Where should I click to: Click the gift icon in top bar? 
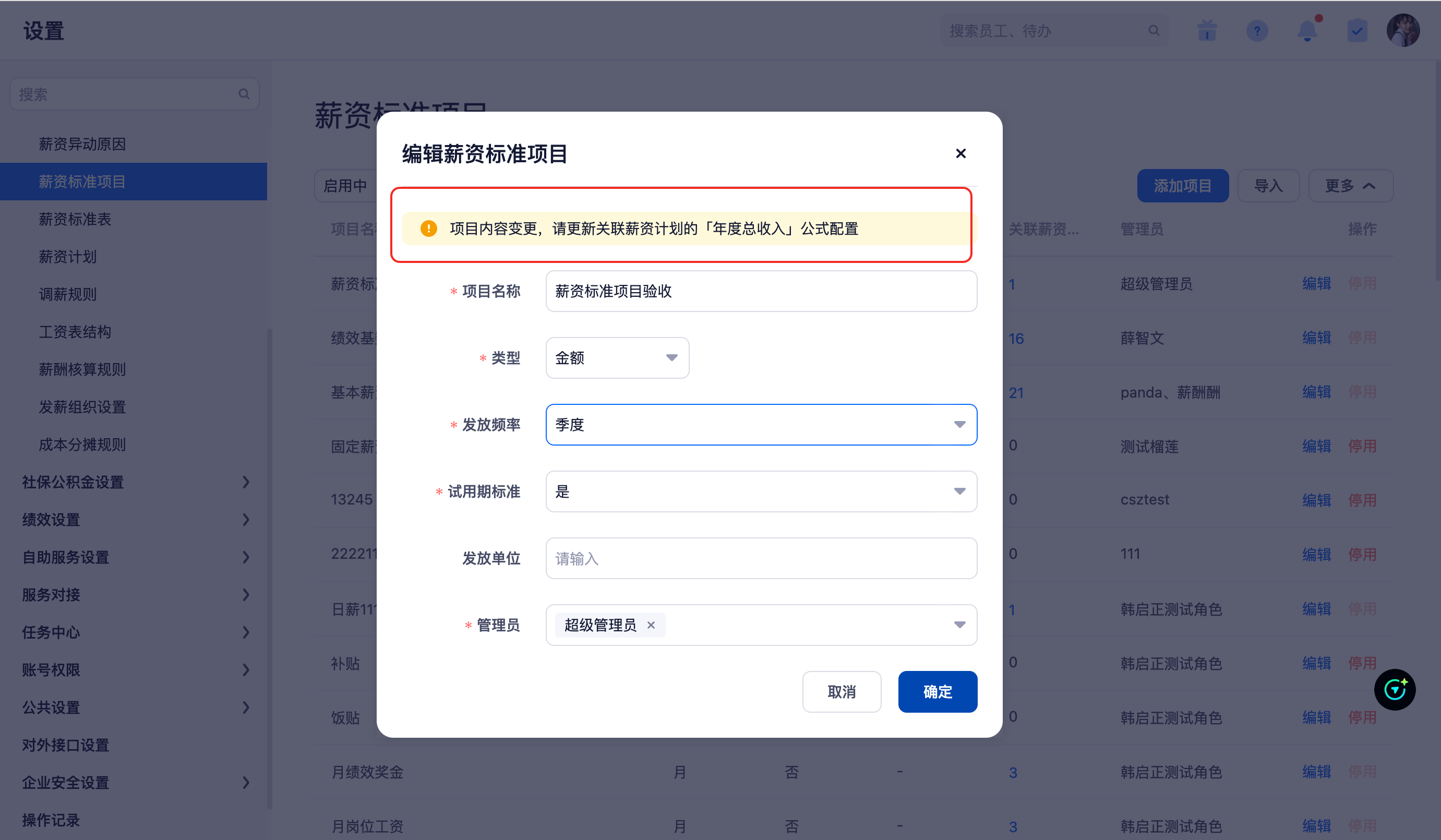coord(1207,31)
